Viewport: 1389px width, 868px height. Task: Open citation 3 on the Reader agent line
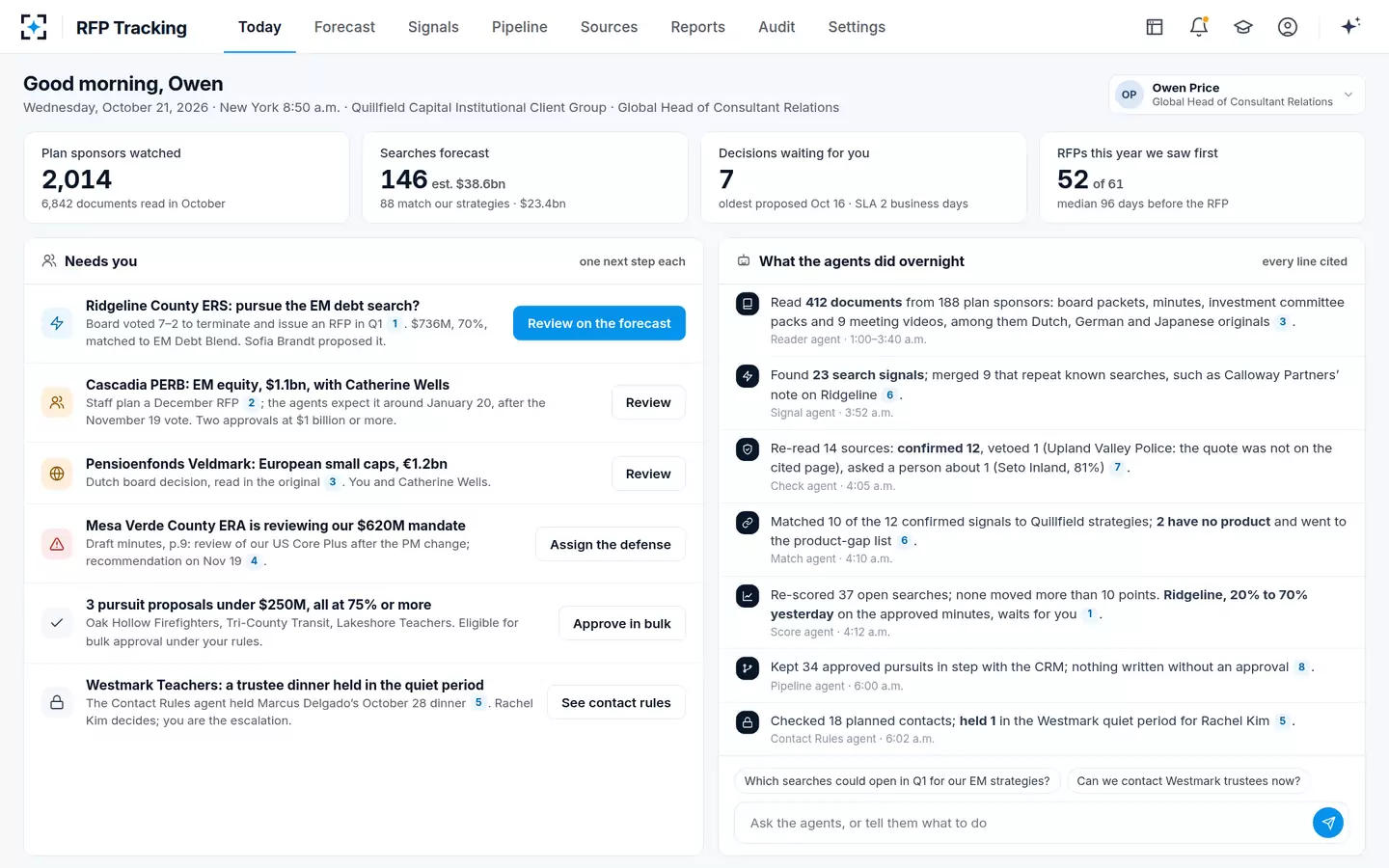click(x=1282, y=322)
